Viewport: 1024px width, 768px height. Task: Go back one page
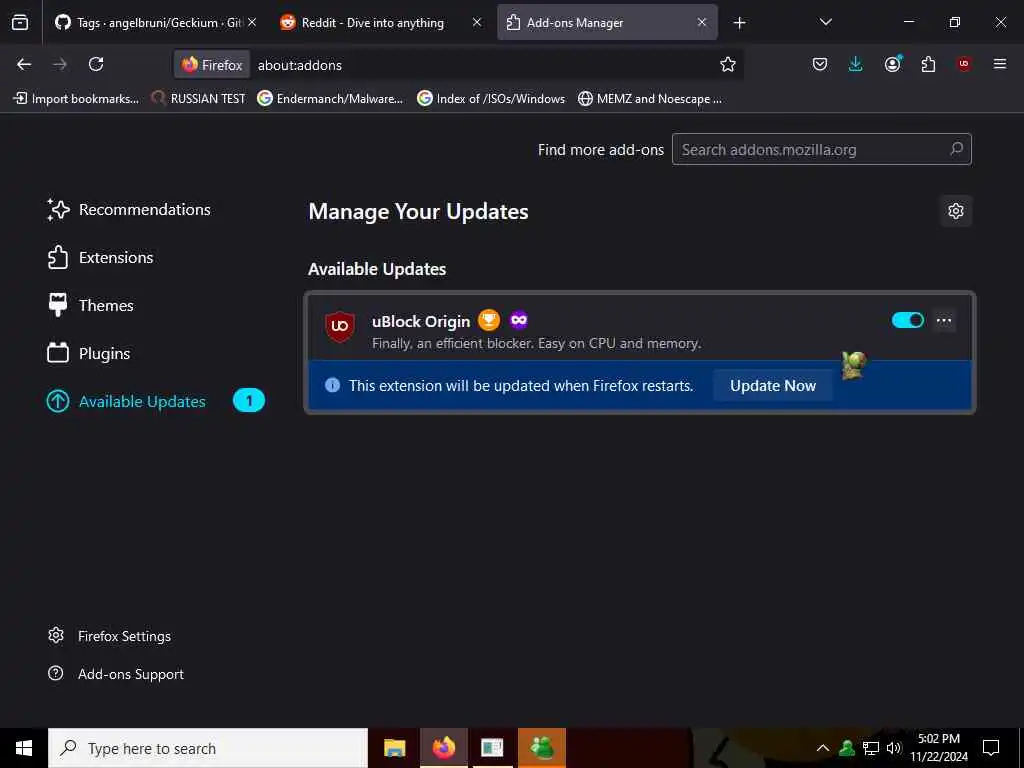24,64
